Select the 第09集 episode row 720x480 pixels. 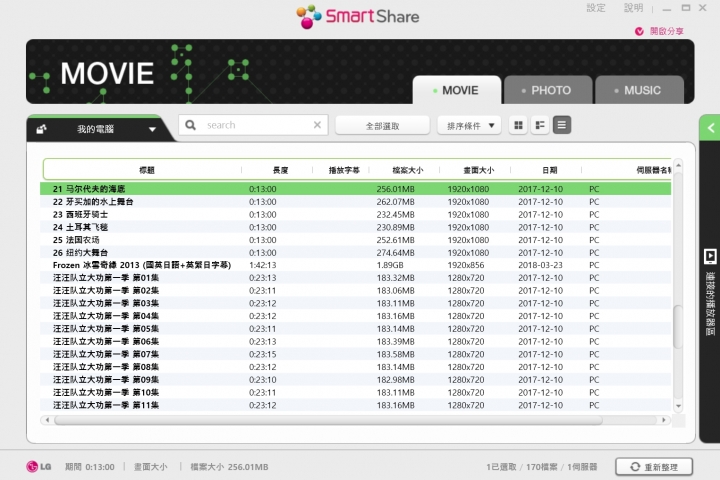tap(355, 380)
